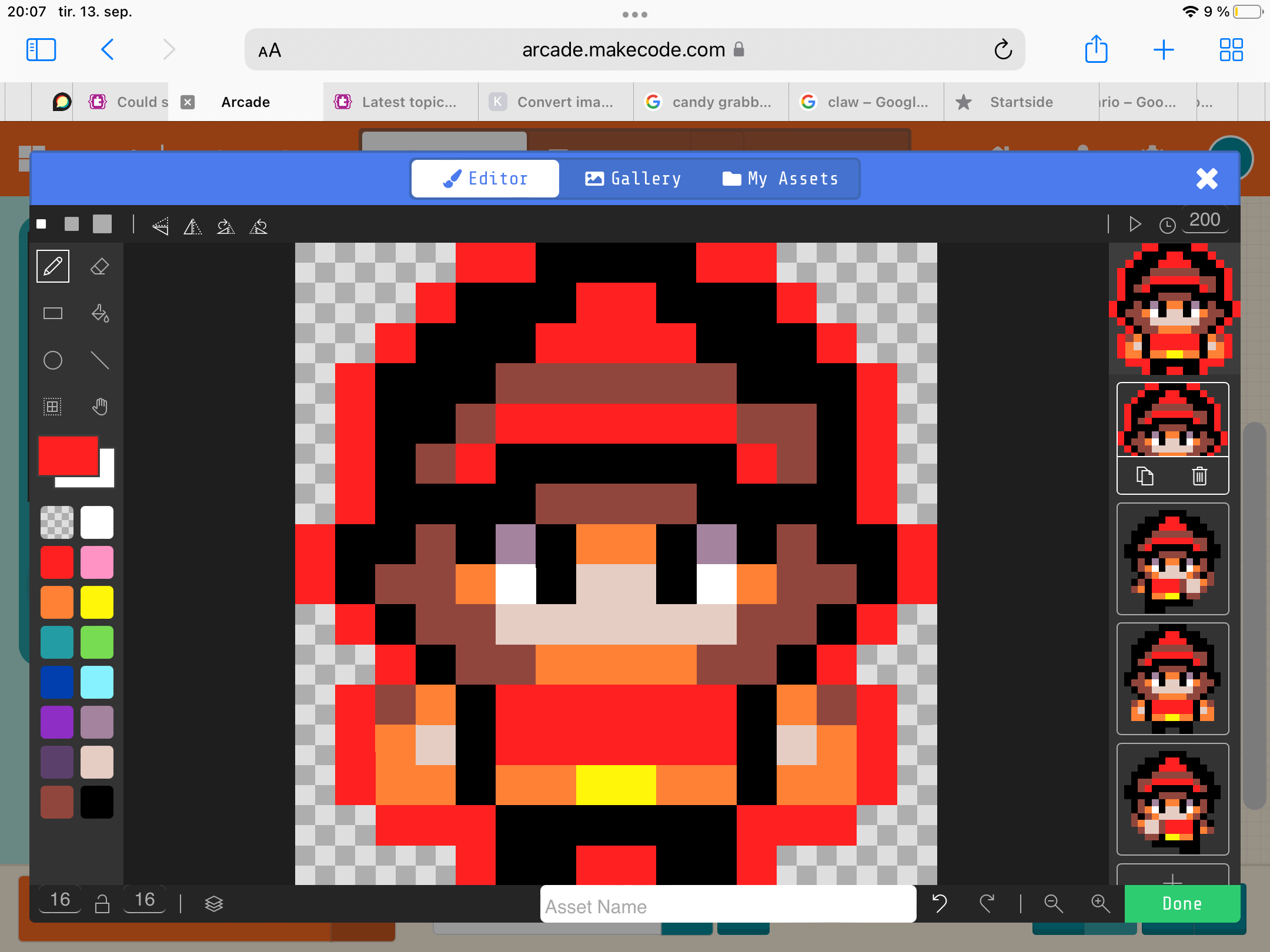The width and height of the screenshot is (1270, 952).
Task: Play the animation preview
Action: pos(1135,224)
